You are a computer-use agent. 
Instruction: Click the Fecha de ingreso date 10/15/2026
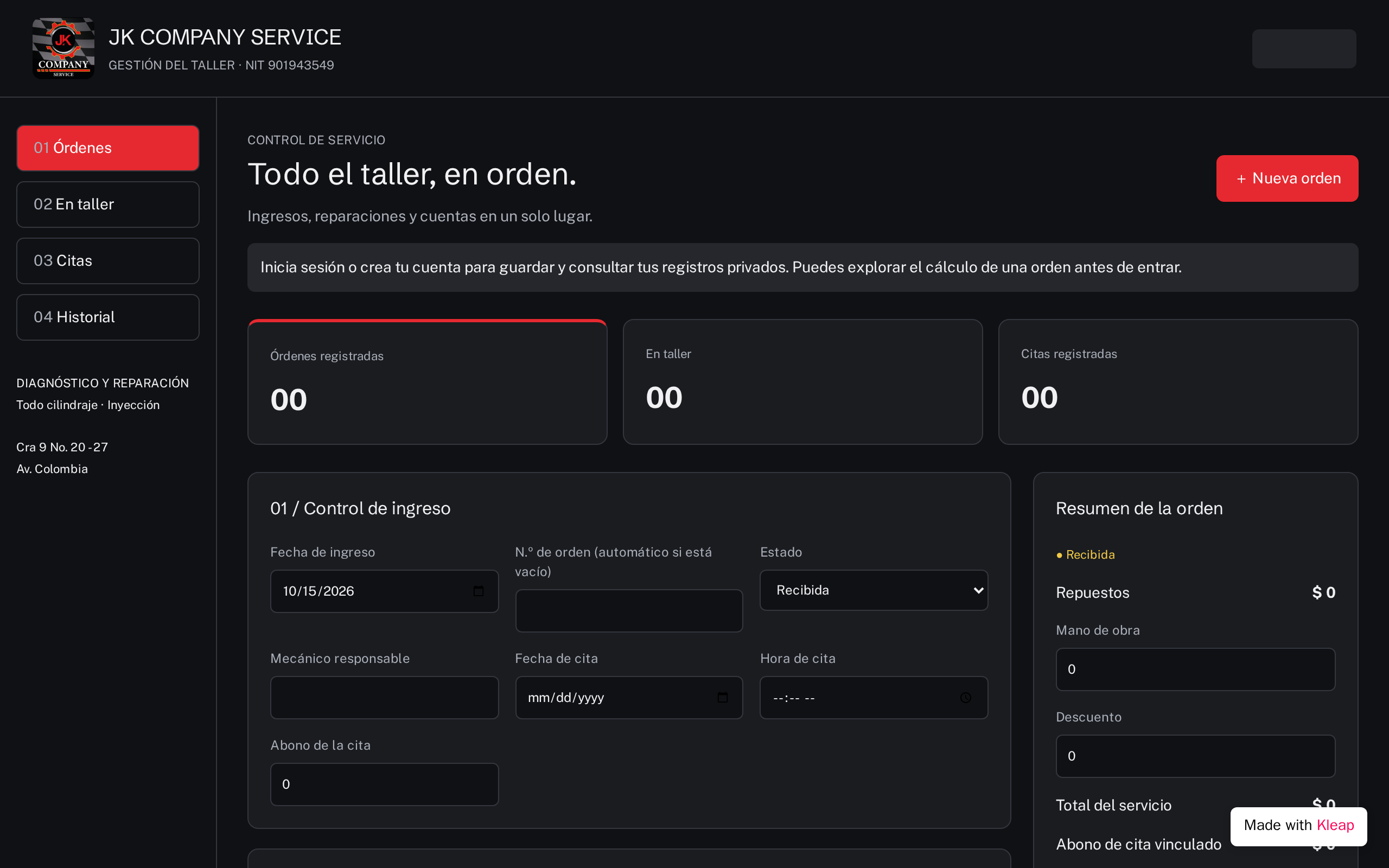(318, 591)
